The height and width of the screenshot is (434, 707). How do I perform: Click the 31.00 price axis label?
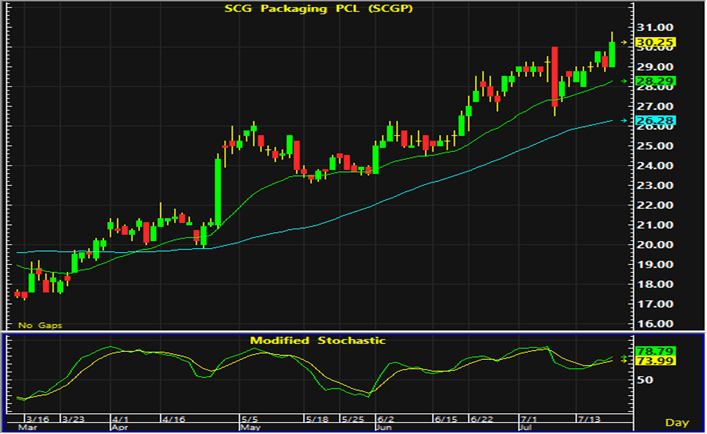pyautogui.click(x=655, y=27)
